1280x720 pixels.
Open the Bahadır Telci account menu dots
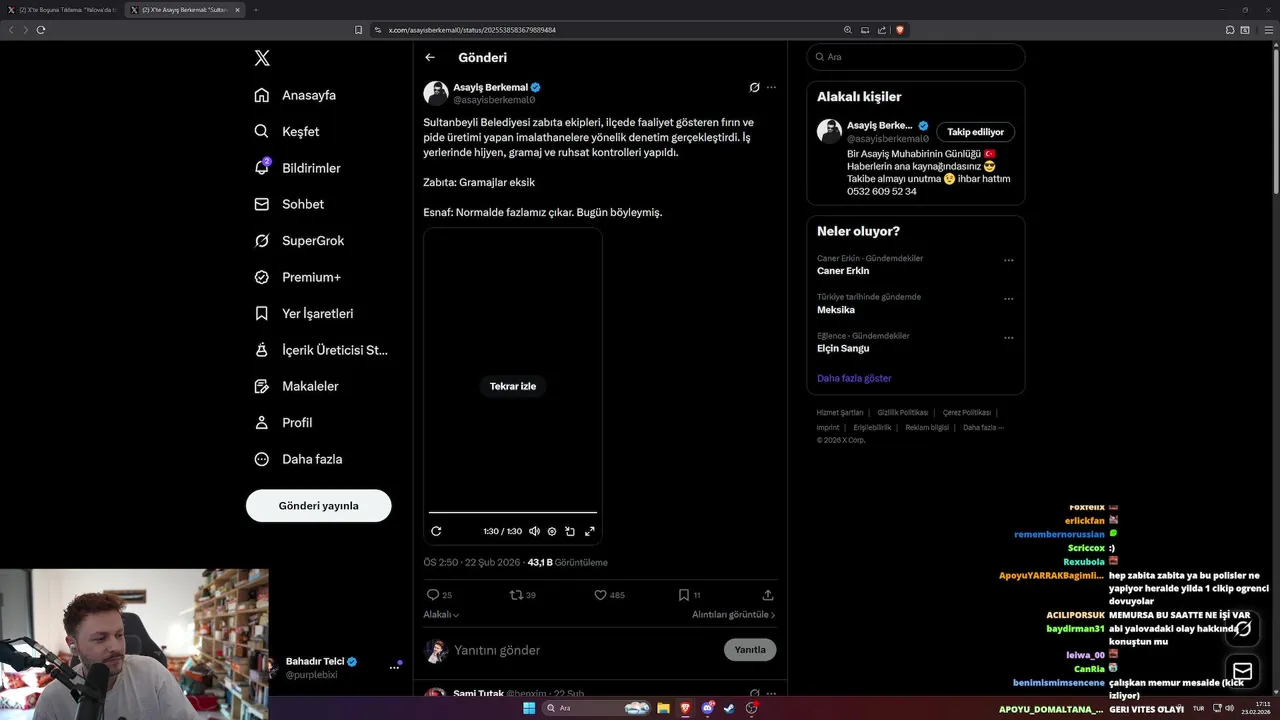click(x=394, y=667)
